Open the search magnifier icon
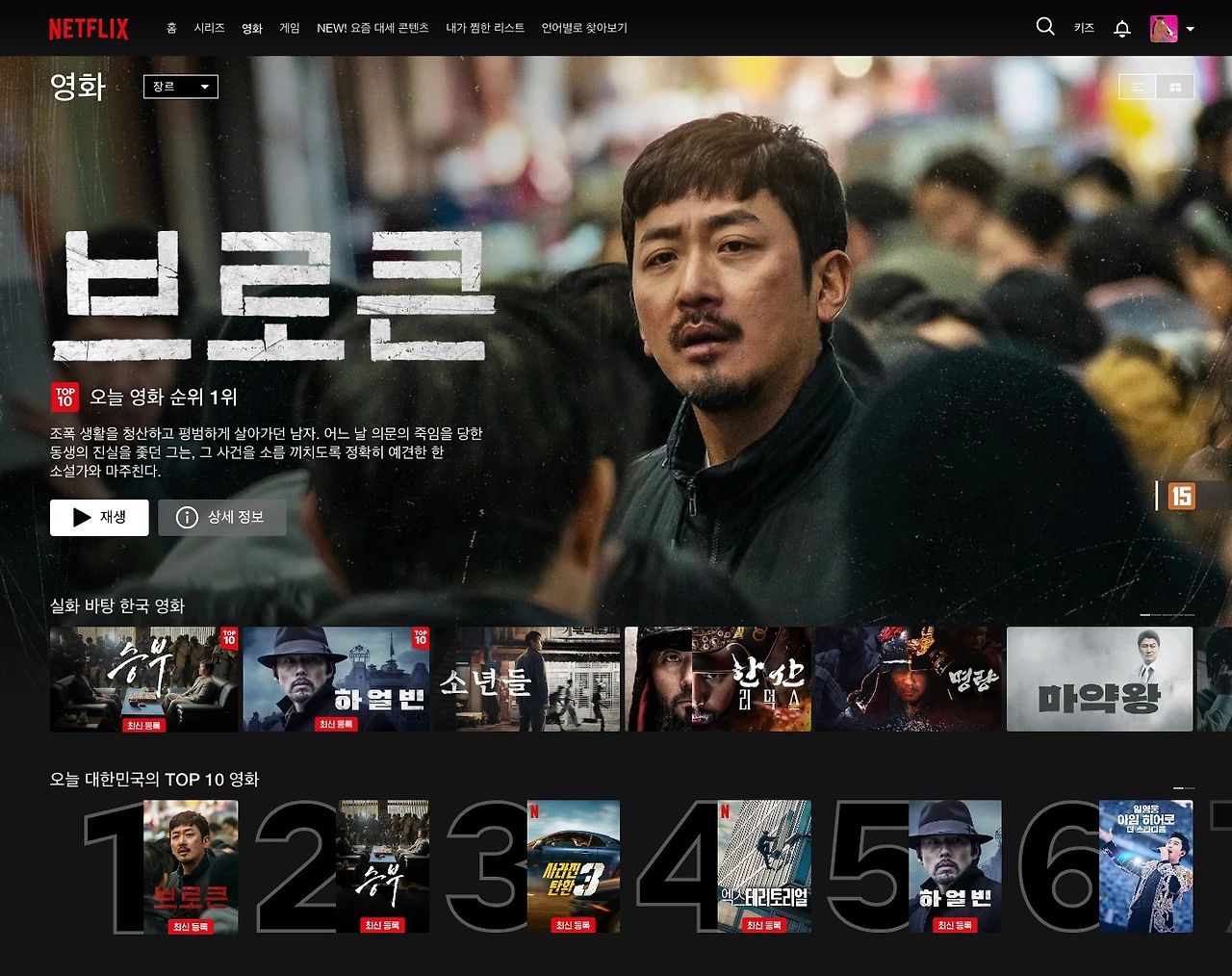This screenshot has width=1232, height=976. 1045,27
